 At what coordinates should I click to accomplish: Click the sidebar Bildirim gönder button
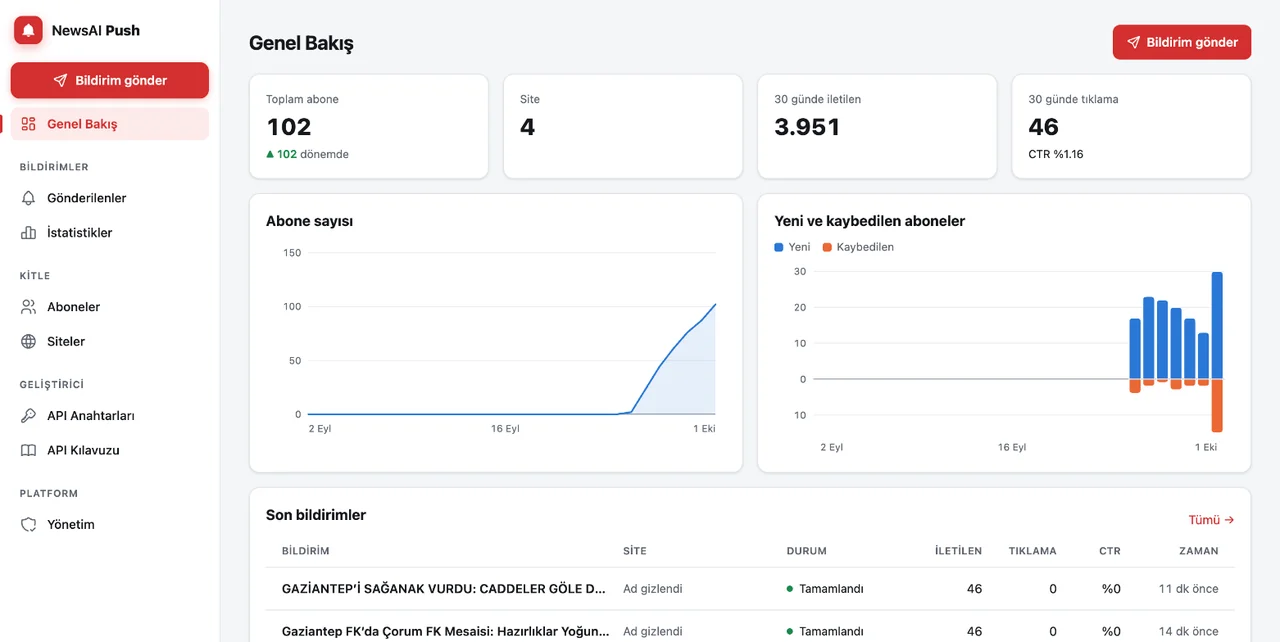[110, 80]
